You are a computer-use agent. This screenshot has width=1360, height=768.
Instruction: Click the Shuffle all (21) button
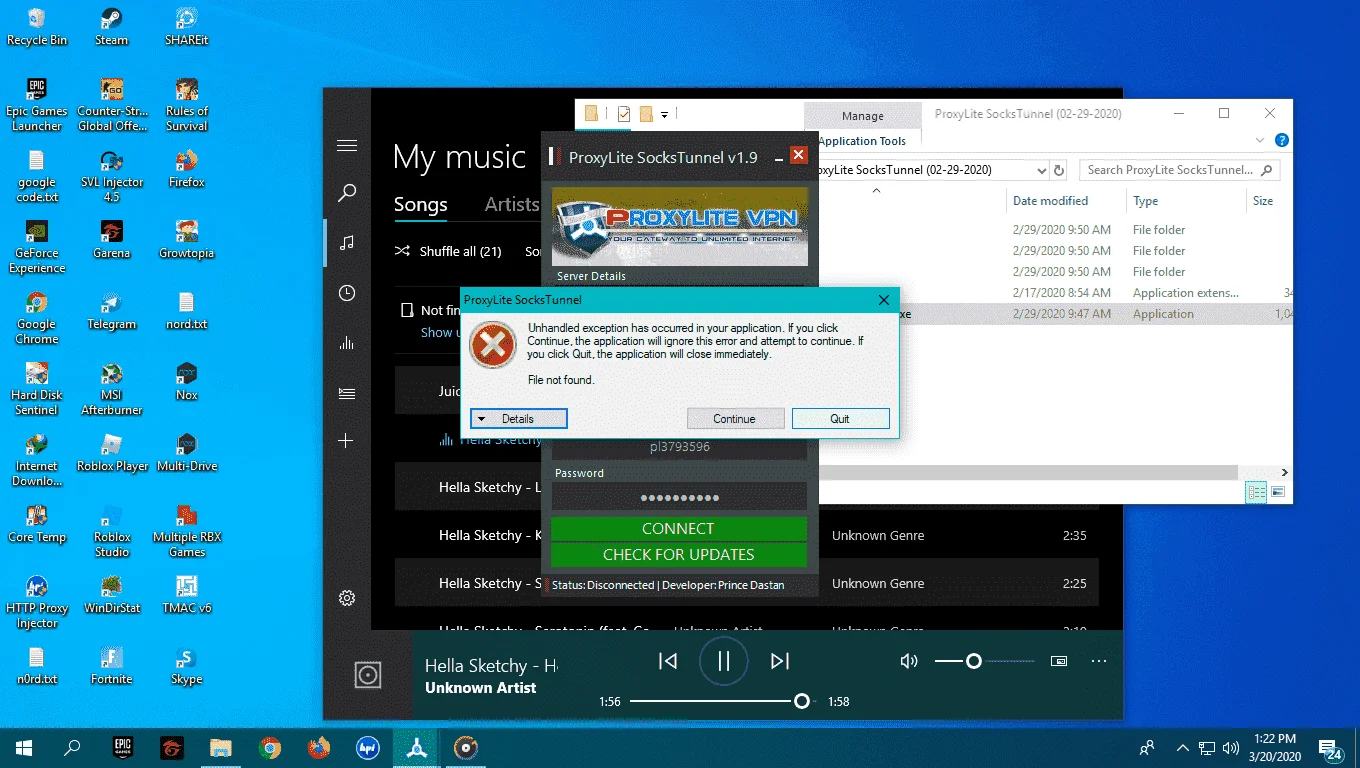click(448, 251)
